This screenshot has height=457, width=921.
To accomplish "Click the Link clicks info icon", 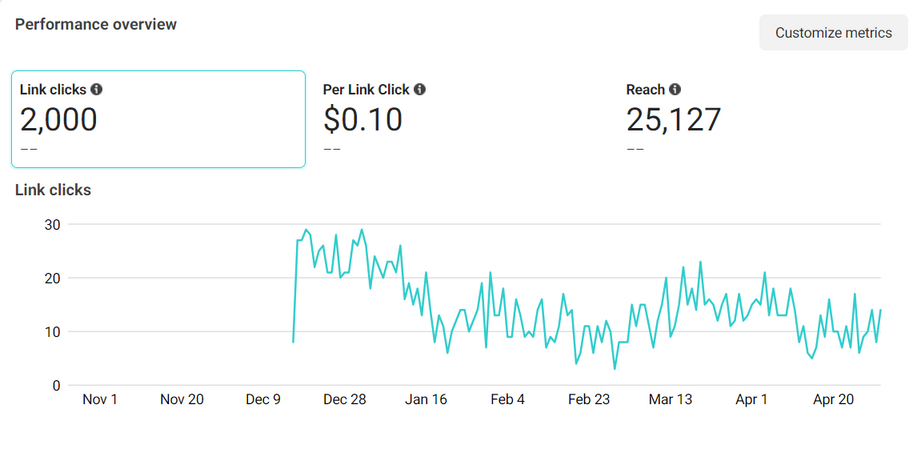I will click(x=96, y=89).
